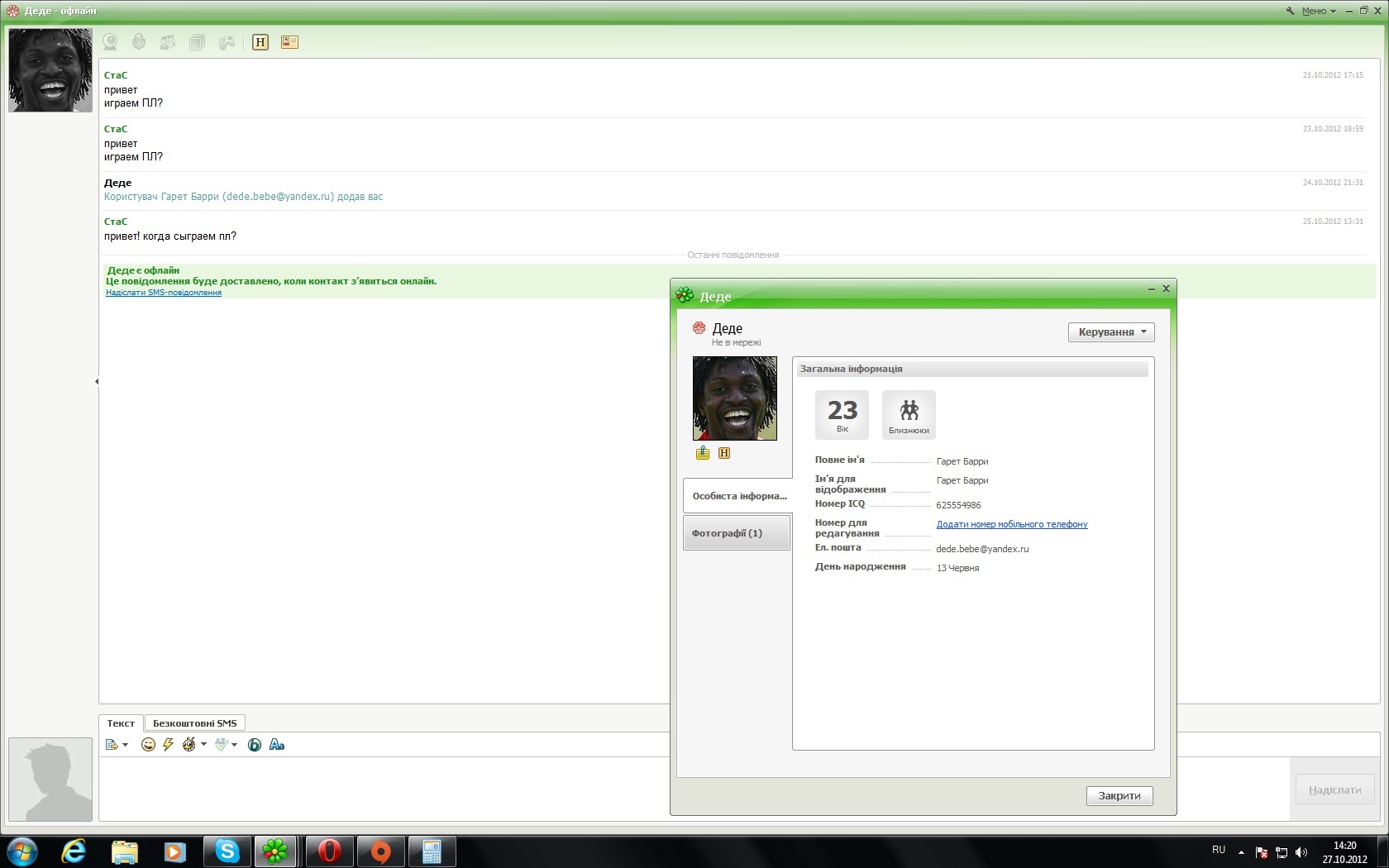This screenshot has height=868, width=1389.
Task: Click the AZ spell check icon
Action: [x=221, y=745]
